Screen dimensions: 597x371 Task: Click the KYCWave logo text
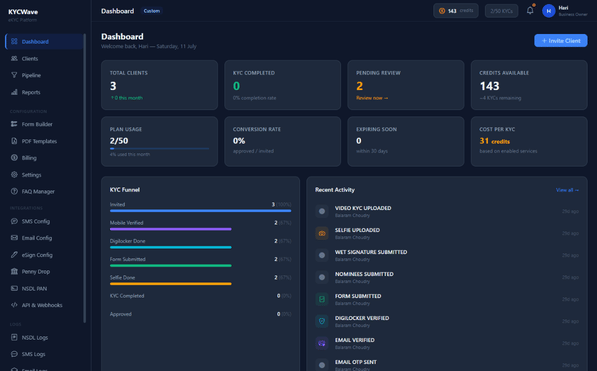tap(23, 12)
